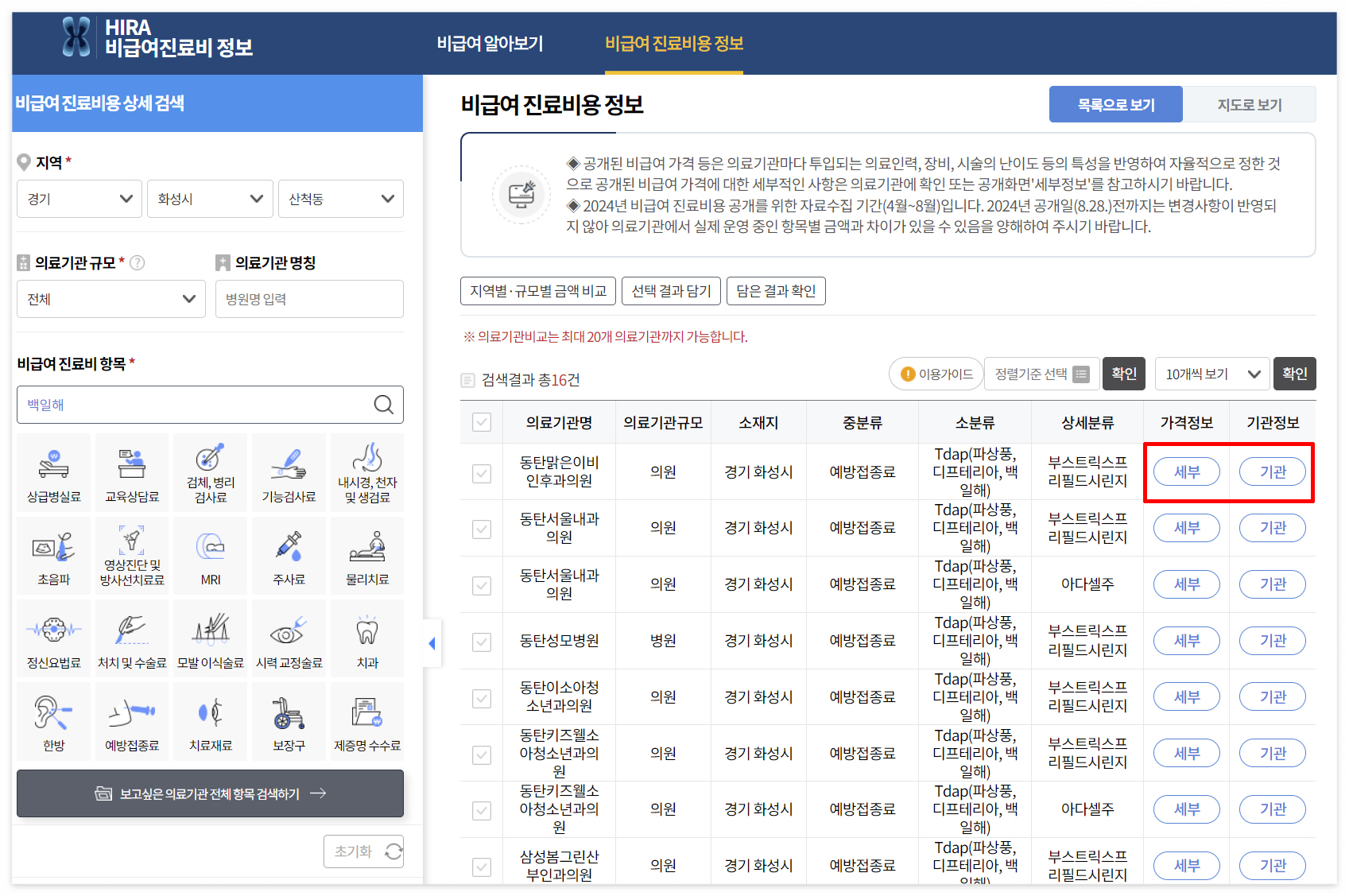Open the 10개씩 보기 results-per-page dropdown
The width and height of the screenshot is (1349, 896).
pyautogui.click(x=1211, y=374)
